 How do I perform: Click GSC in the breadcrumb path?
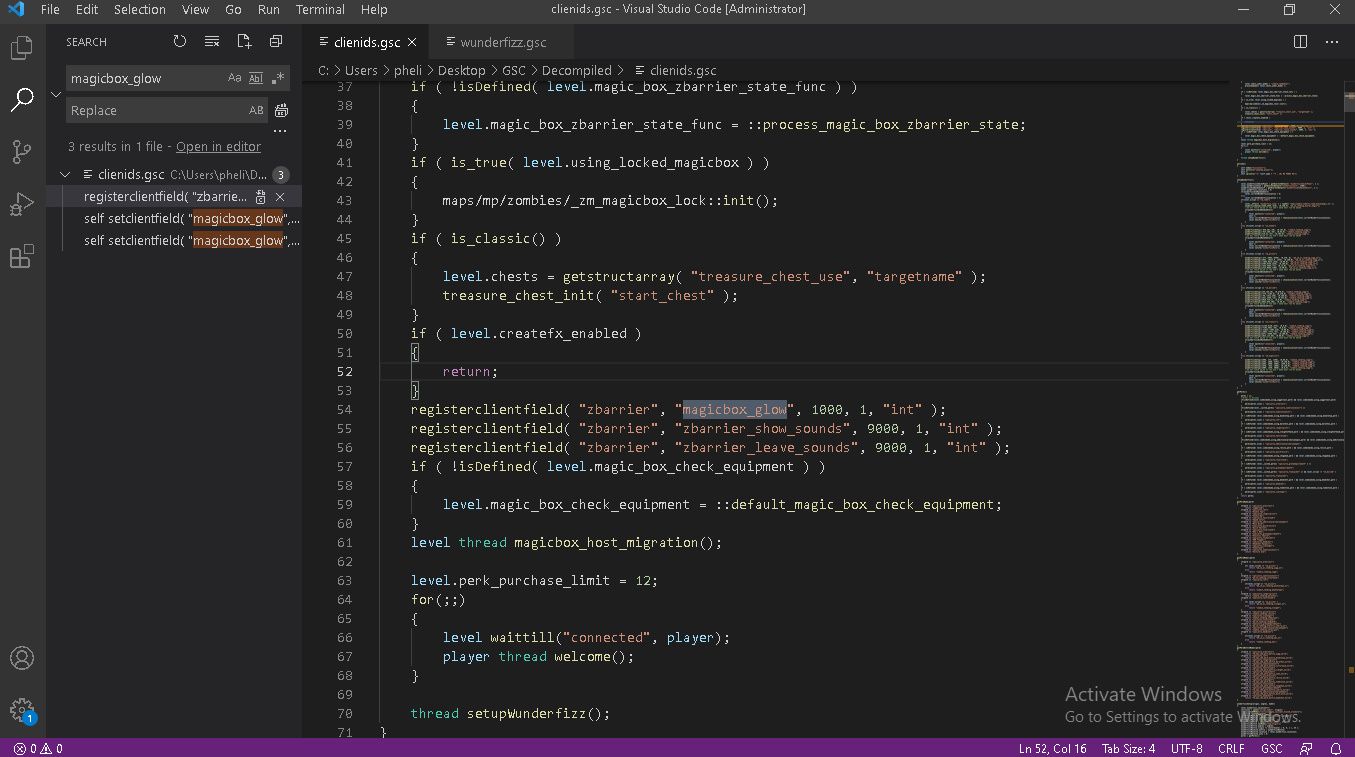click(514, 70)
